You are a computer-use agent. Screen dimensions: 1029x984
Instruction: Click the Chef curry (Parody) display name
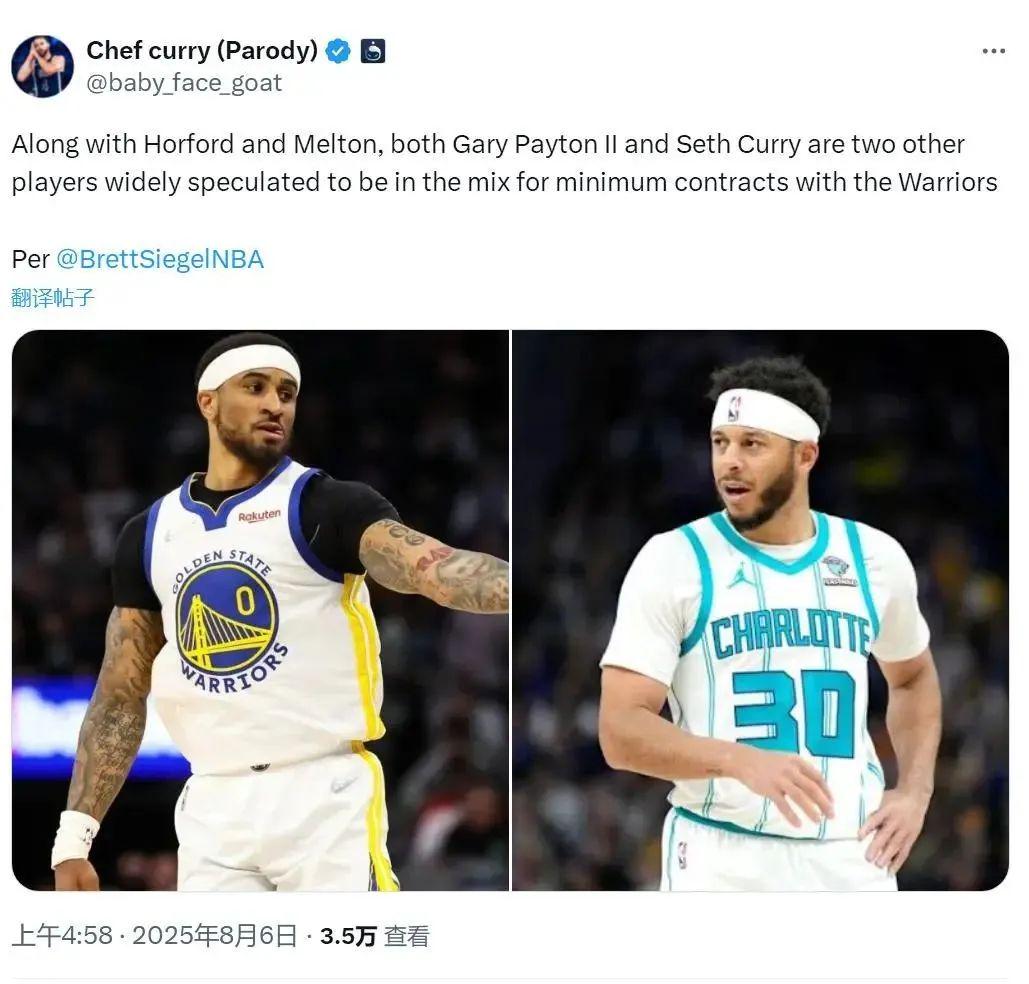202,51
